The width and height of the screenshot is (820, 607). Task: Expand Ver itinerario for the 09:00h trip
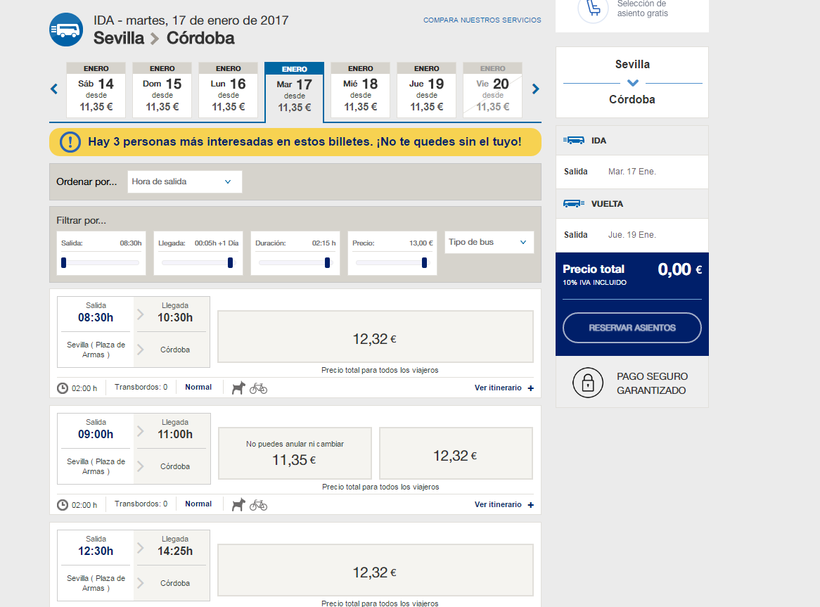[504, 505]
